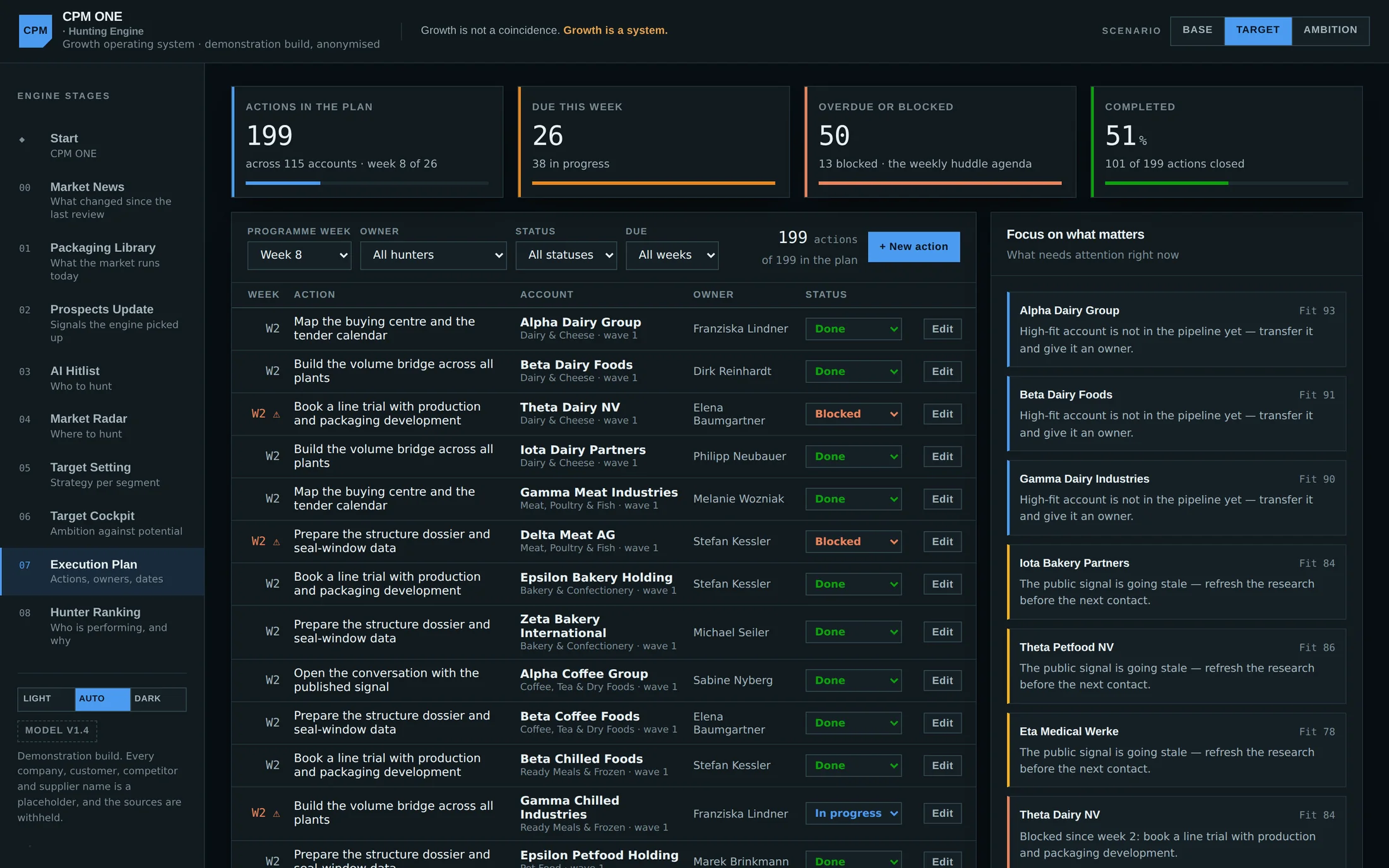This screenshot has height=868, width=1389.
Task: Select the TARGET scenario
Action: pos(1258,30)
